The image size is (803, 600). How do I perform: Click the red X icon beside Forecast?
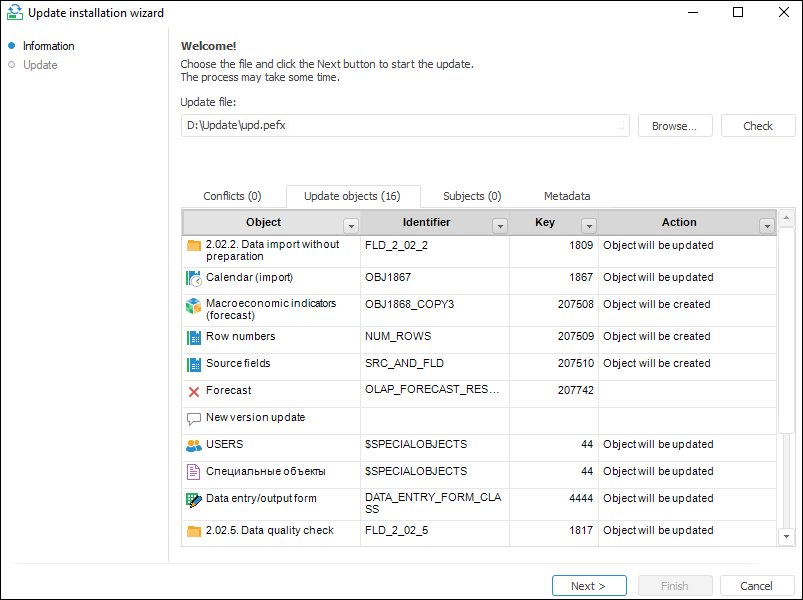194,391
